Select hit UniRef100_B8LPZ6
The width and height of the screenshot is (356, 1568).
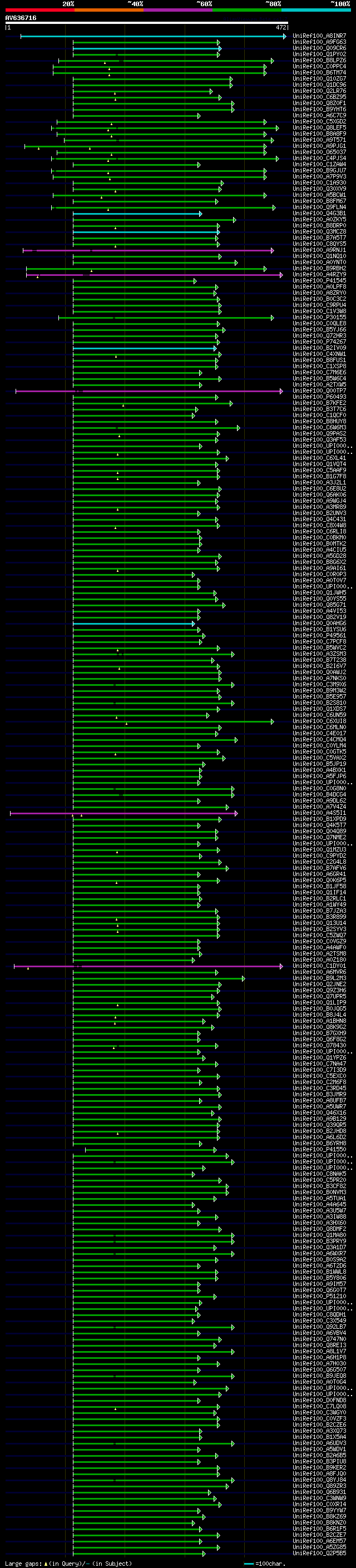click(x=319, y=60)
